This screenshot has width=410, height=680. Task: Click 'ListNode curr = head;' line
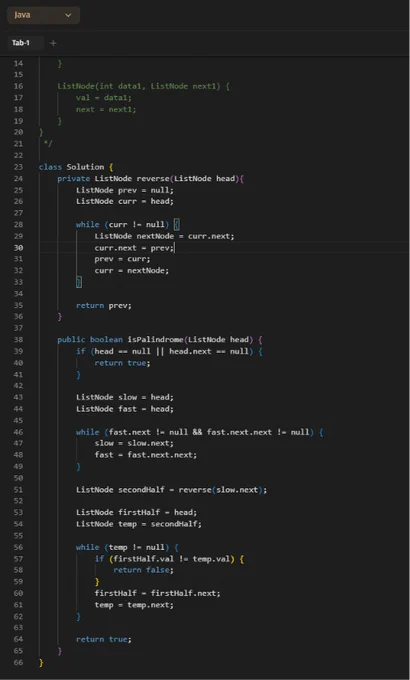click(x=125, y=201)
